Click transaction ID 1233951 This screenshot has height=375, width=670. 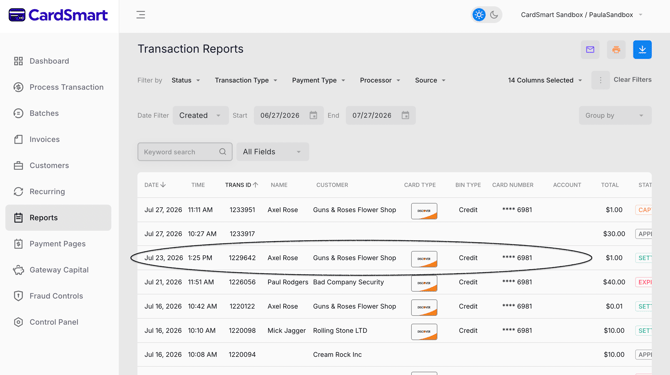[242, 210]
